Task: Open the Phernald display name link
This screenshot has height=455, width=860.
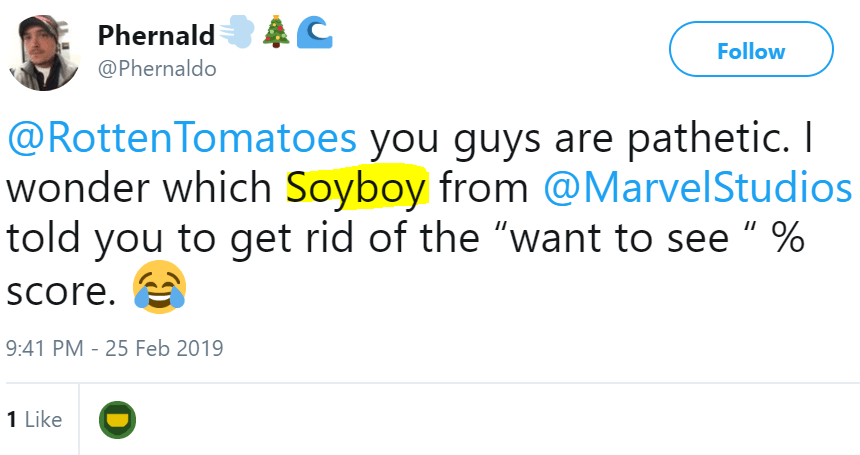Action: pyautogui.click(x=156, y=36)
